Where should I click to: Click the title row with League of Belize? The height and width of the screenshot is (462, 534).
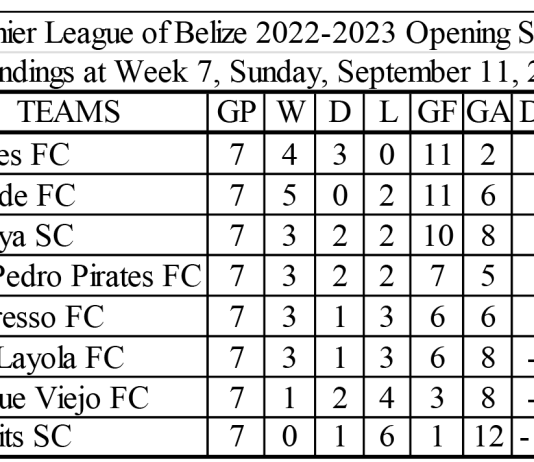(267, 32)
